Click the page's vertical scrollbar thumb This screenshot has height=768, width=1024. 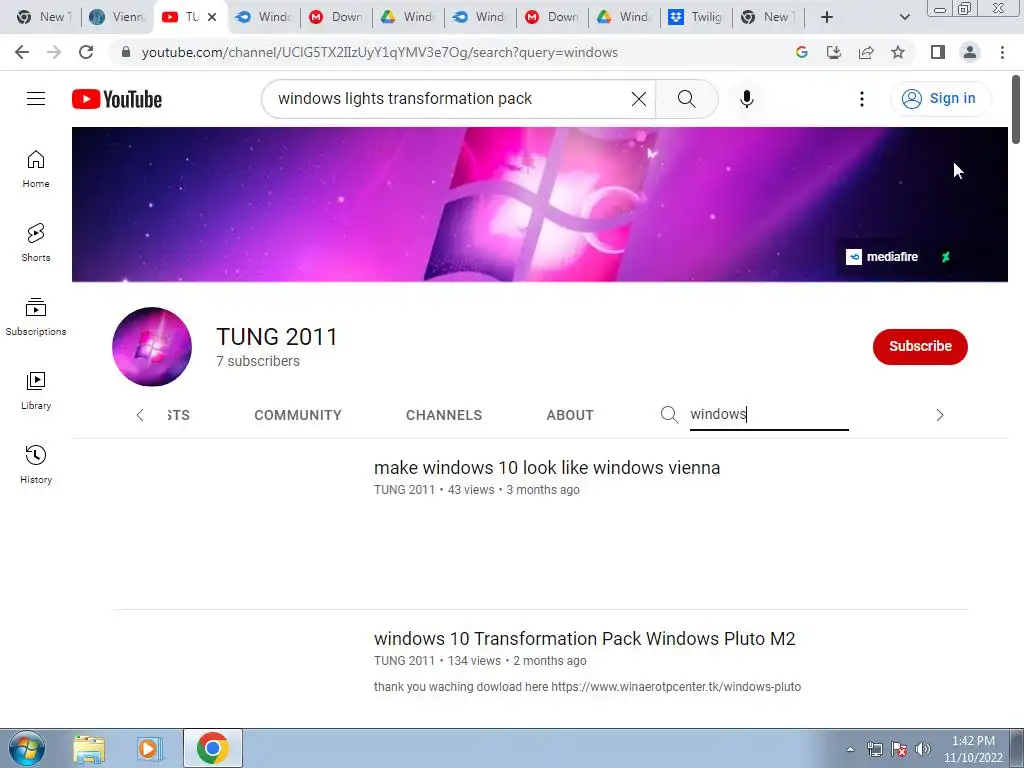[1016, 110]
